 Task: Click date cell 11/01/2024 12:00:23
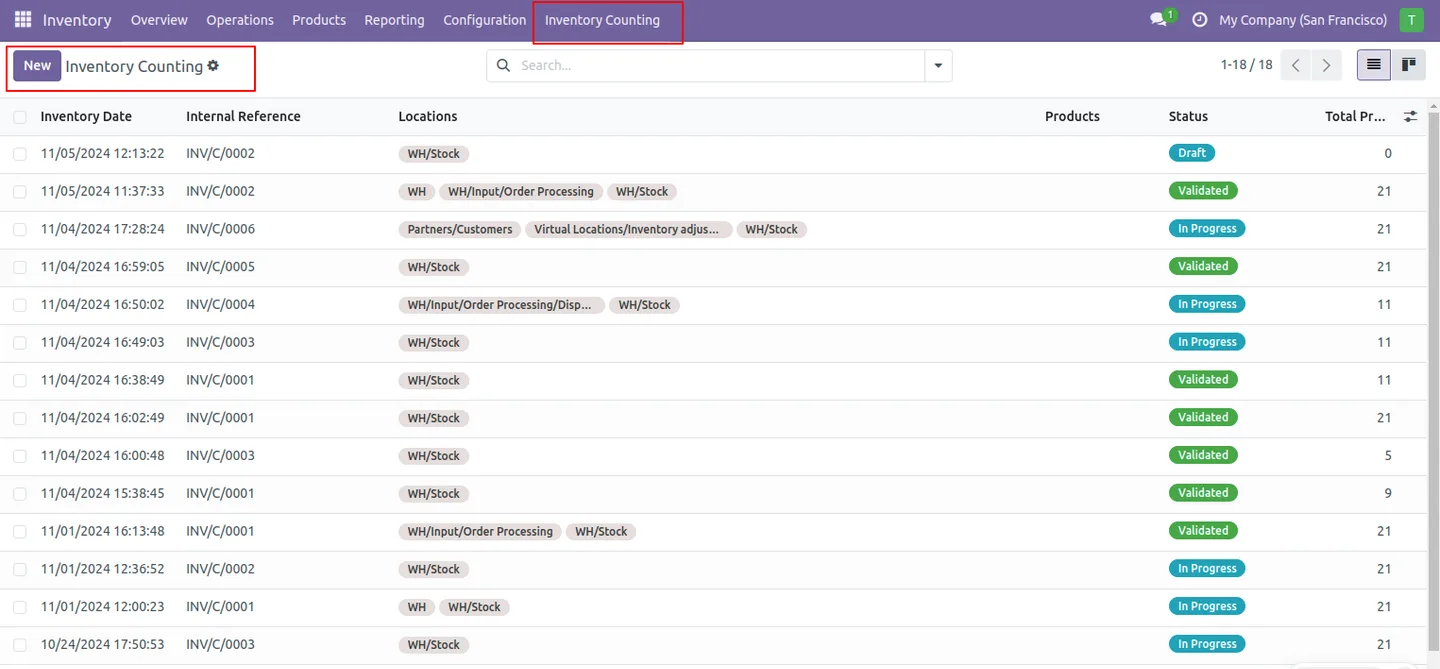pos(103,607)
